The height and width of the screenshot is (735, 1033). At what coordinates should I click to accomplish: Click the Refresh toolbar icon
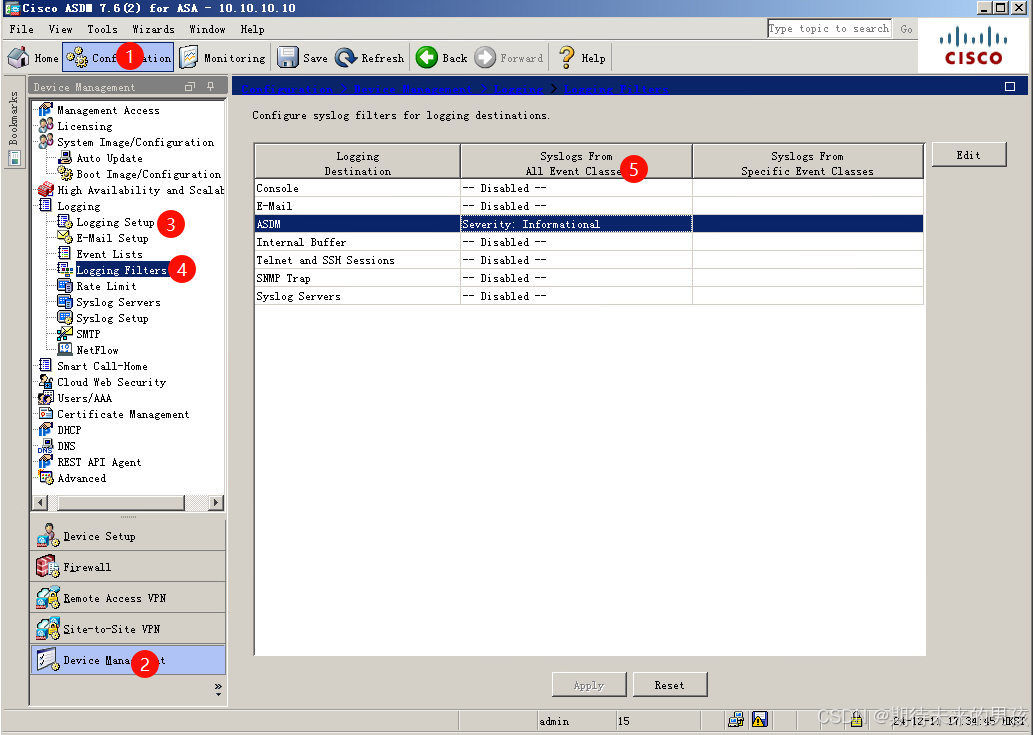click(x=346, y=57)
